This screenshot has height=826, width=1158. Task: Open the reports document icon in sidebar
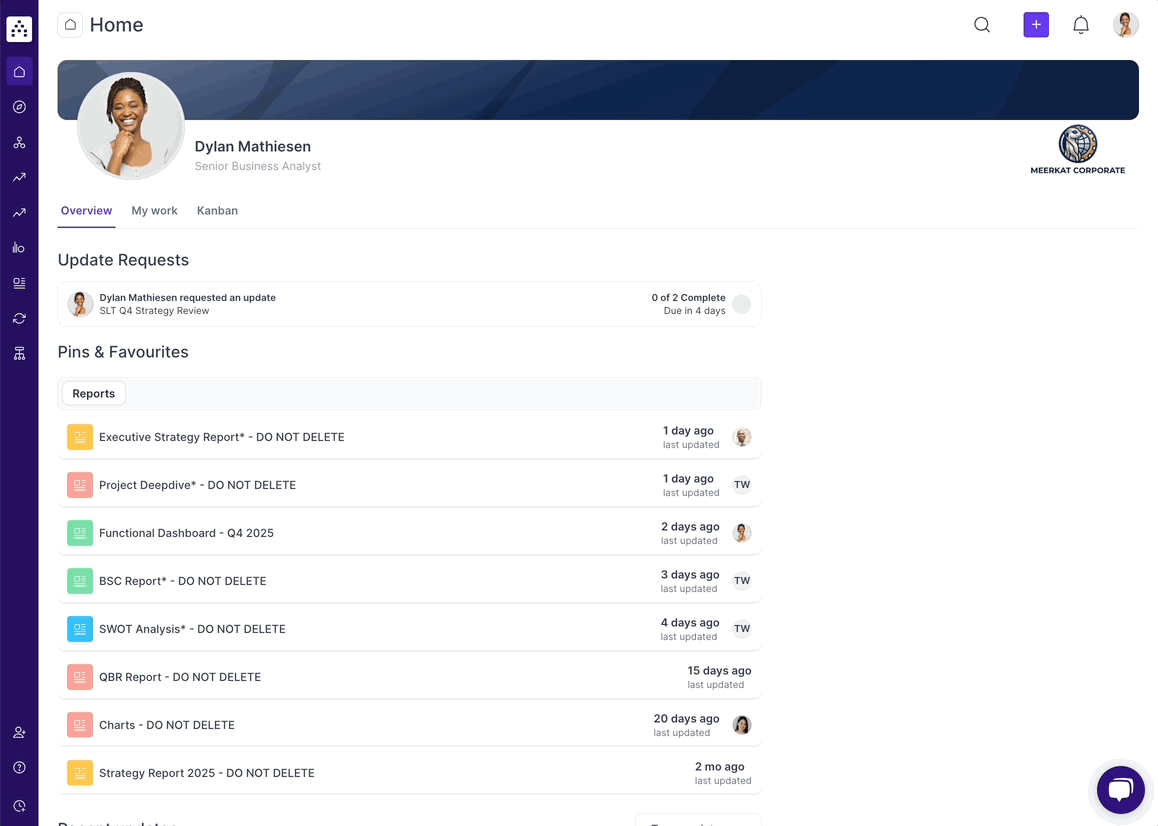coord(18,282)
